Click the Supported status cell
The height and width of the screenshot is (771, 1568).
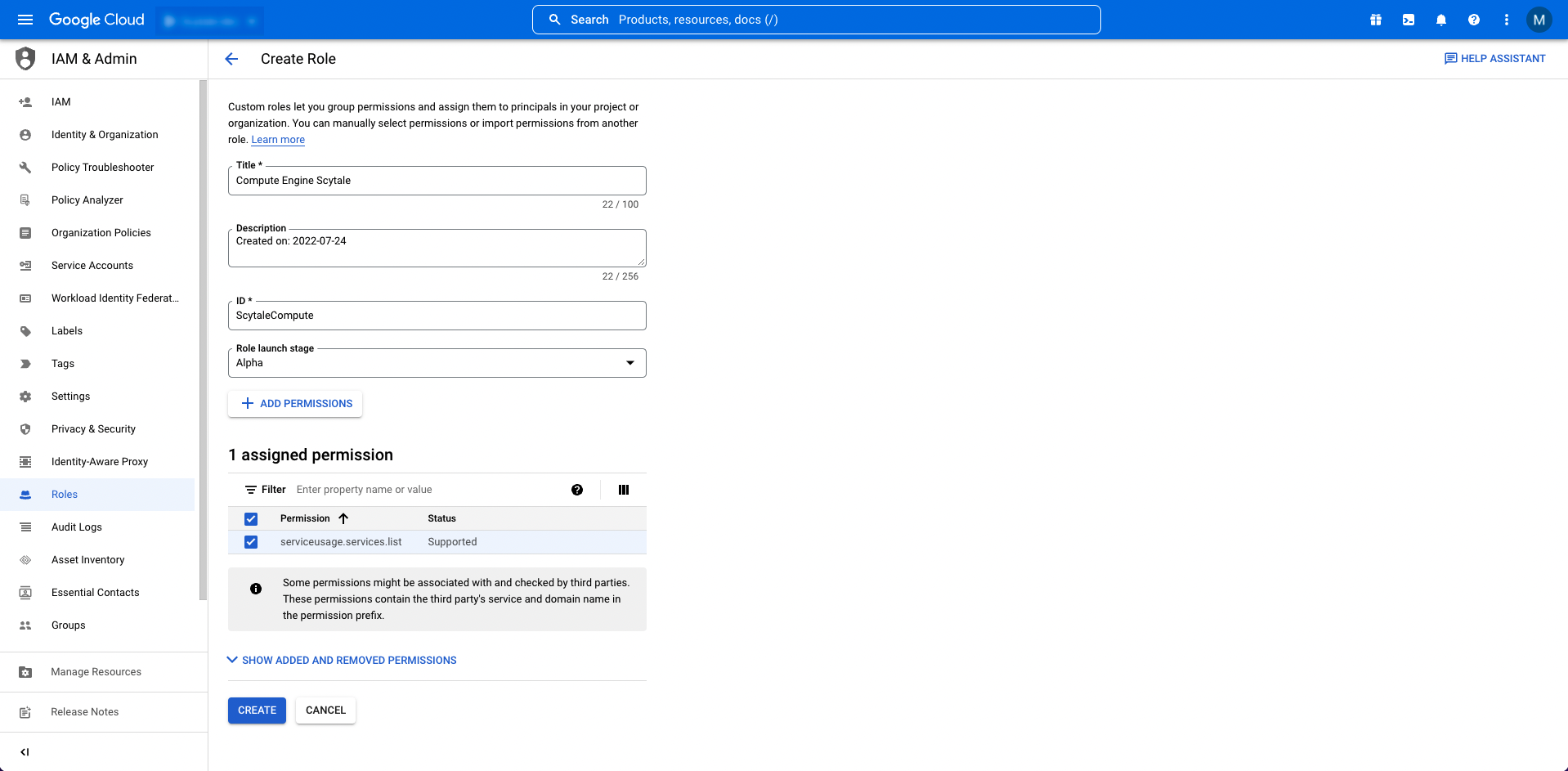click(452, 542)
